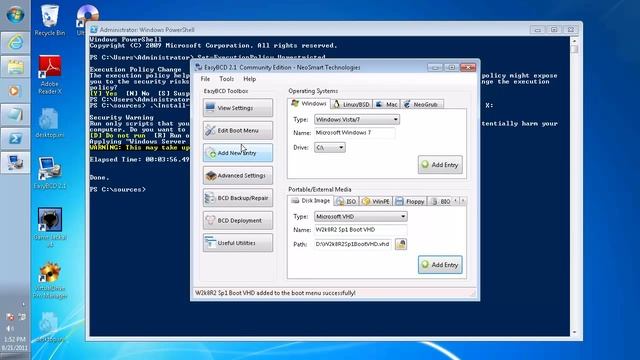Open BCD Backup/Repair
The image size is (640, 360).
(x=238, y=198)
